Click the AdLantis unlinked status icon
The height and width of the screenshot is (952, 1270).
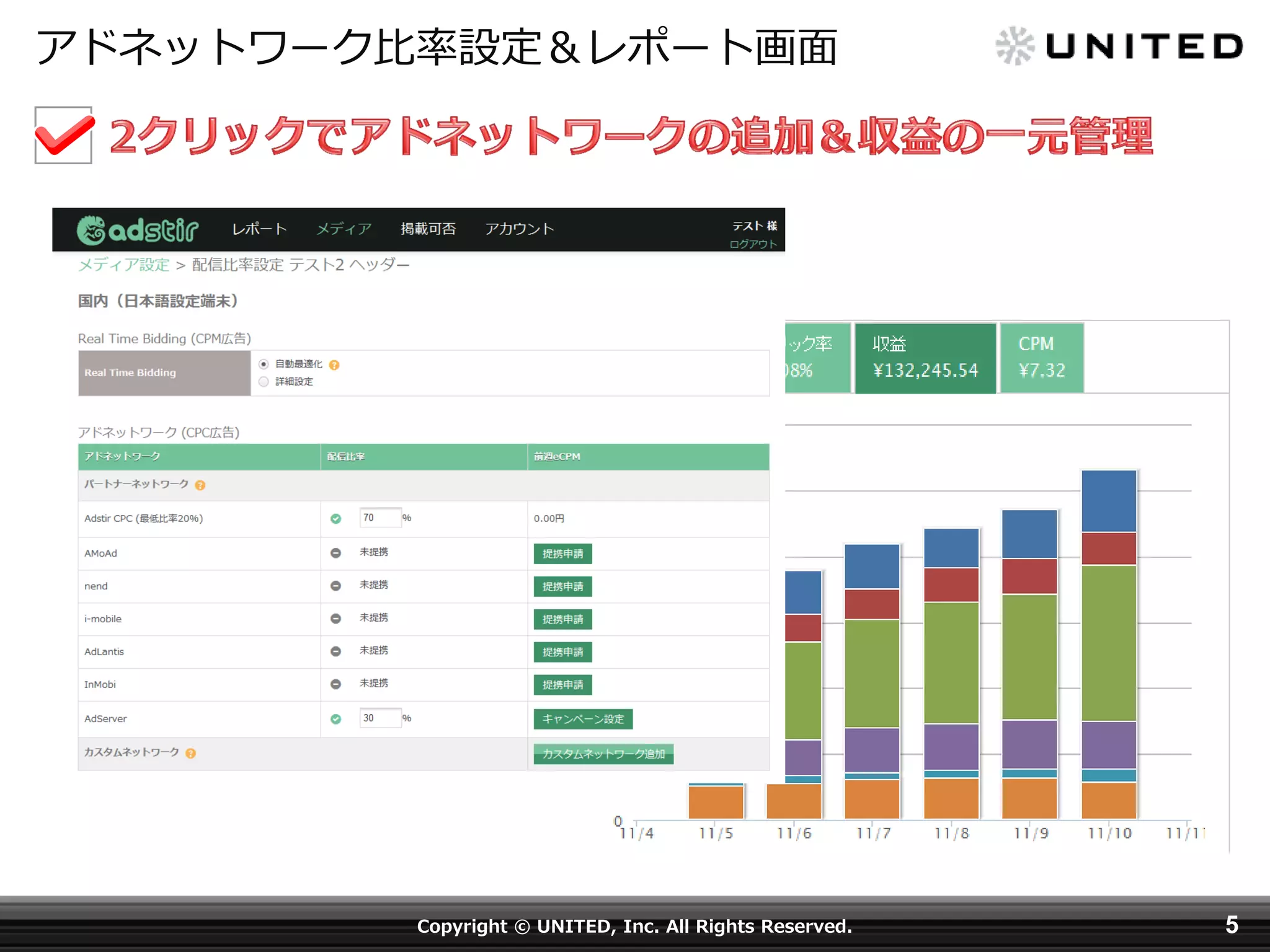(x=335, y=651)
